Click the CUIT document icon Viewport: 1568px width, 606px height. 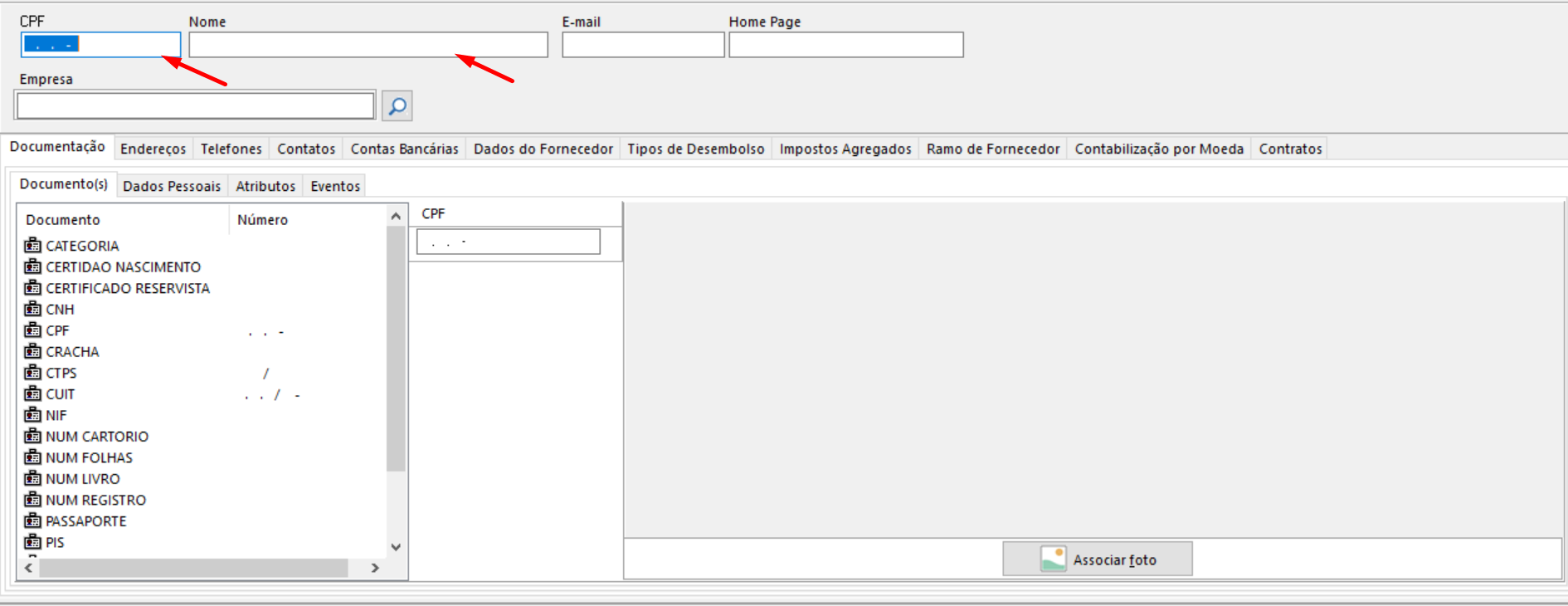pos(32,393)
